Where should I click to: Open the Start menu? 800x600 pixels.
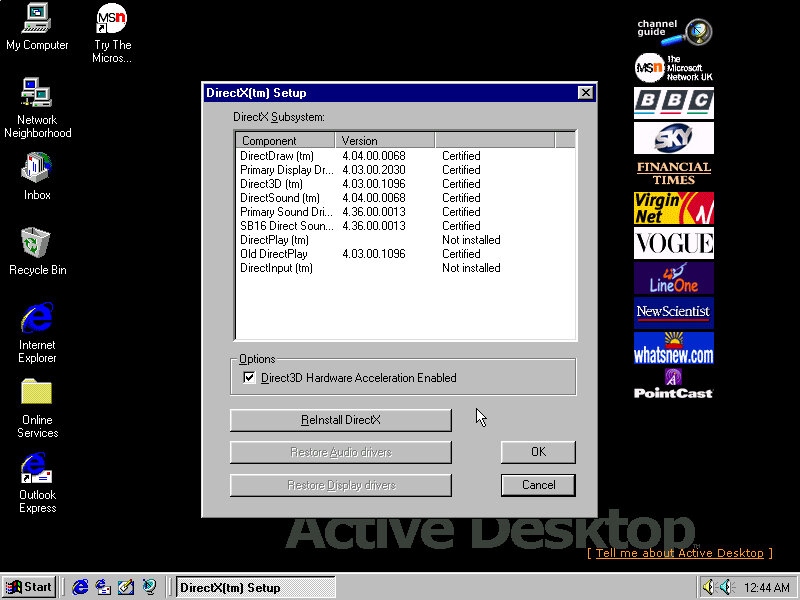[29, 587]
